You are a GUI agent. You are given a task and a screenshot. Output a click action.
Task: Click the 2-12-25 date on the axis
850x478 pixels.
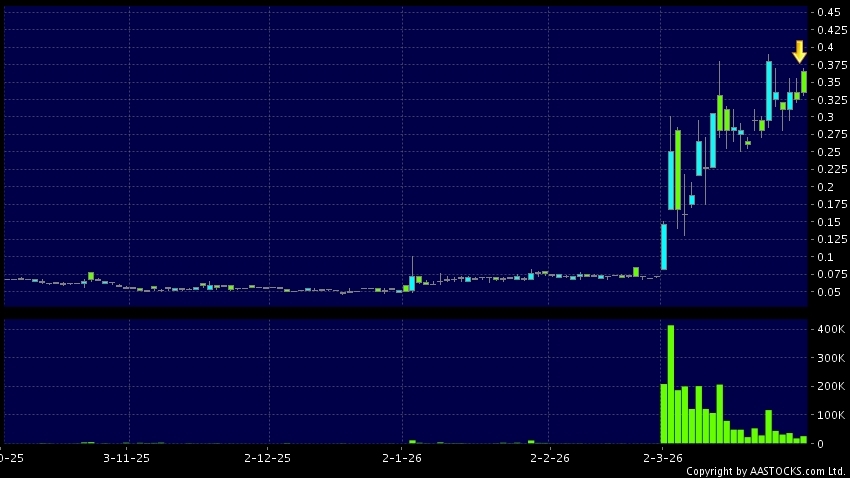pyautogui.click(x=267, y=457)
